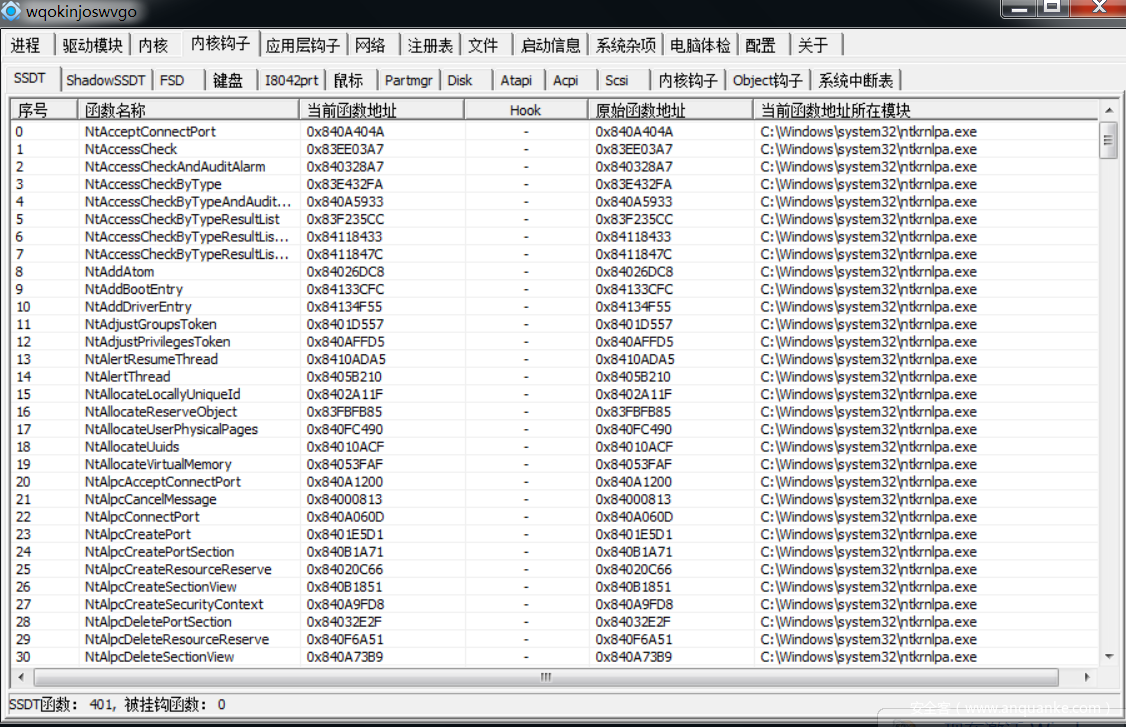Switch to the 启动信息 tab
The image size is (1126, 727).
(x=550, y=45)
